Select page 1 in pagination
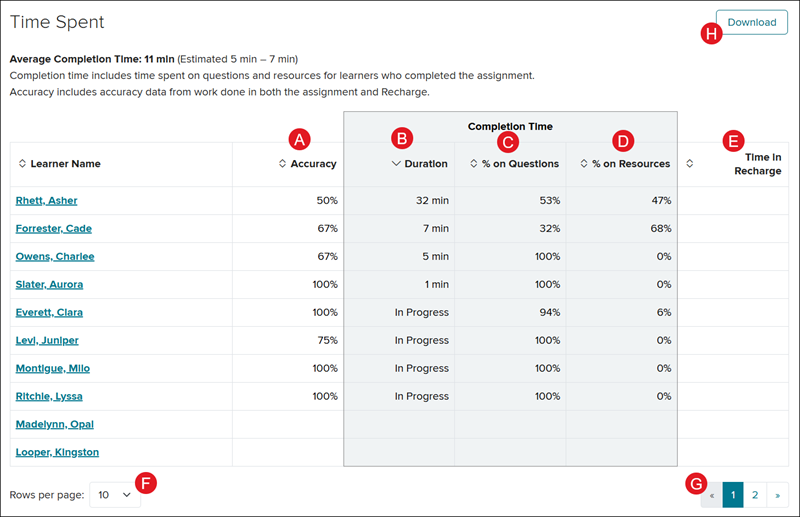 click(733, 494)
